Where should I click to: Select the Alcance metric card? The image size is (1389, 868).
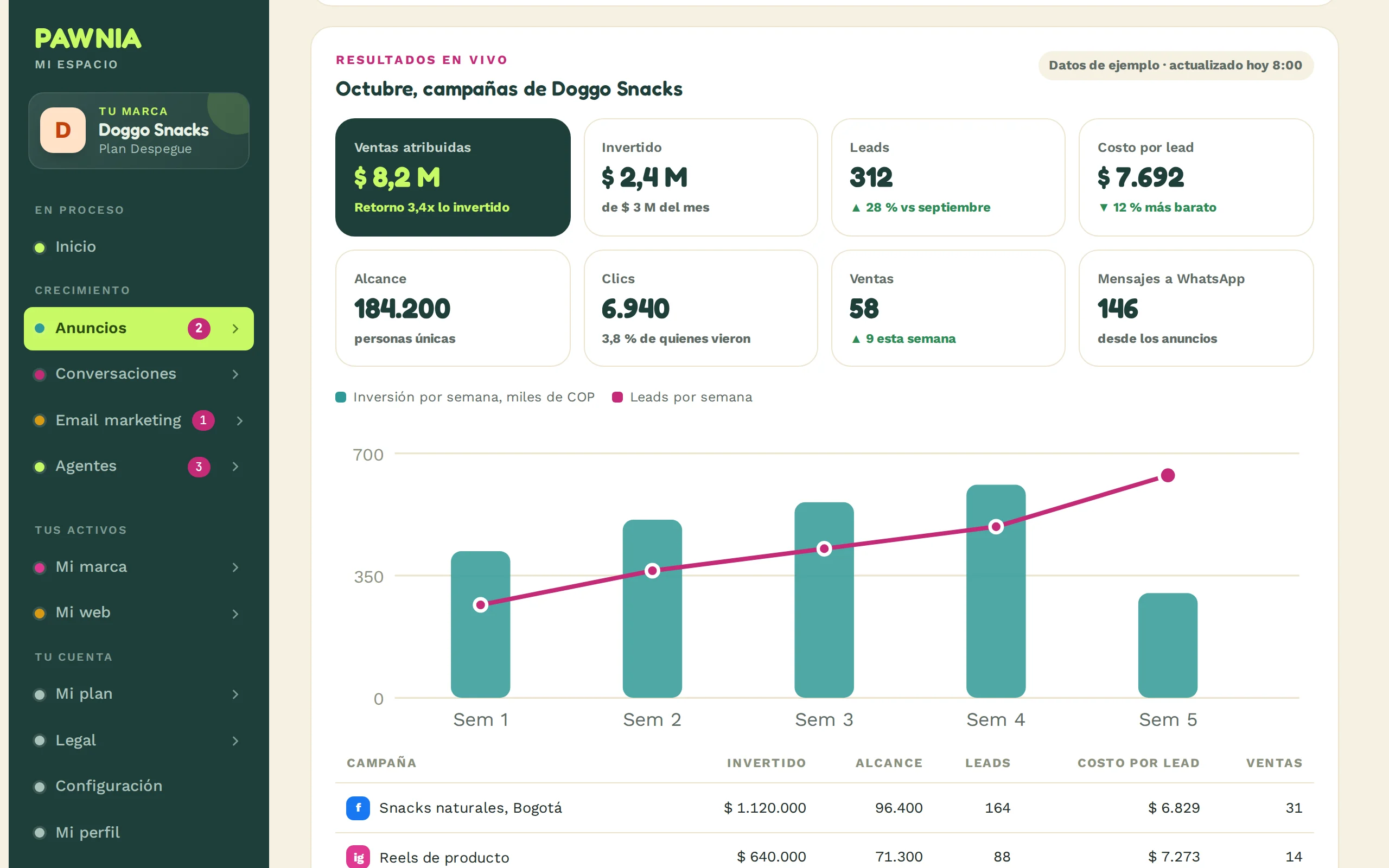[453, 308]
